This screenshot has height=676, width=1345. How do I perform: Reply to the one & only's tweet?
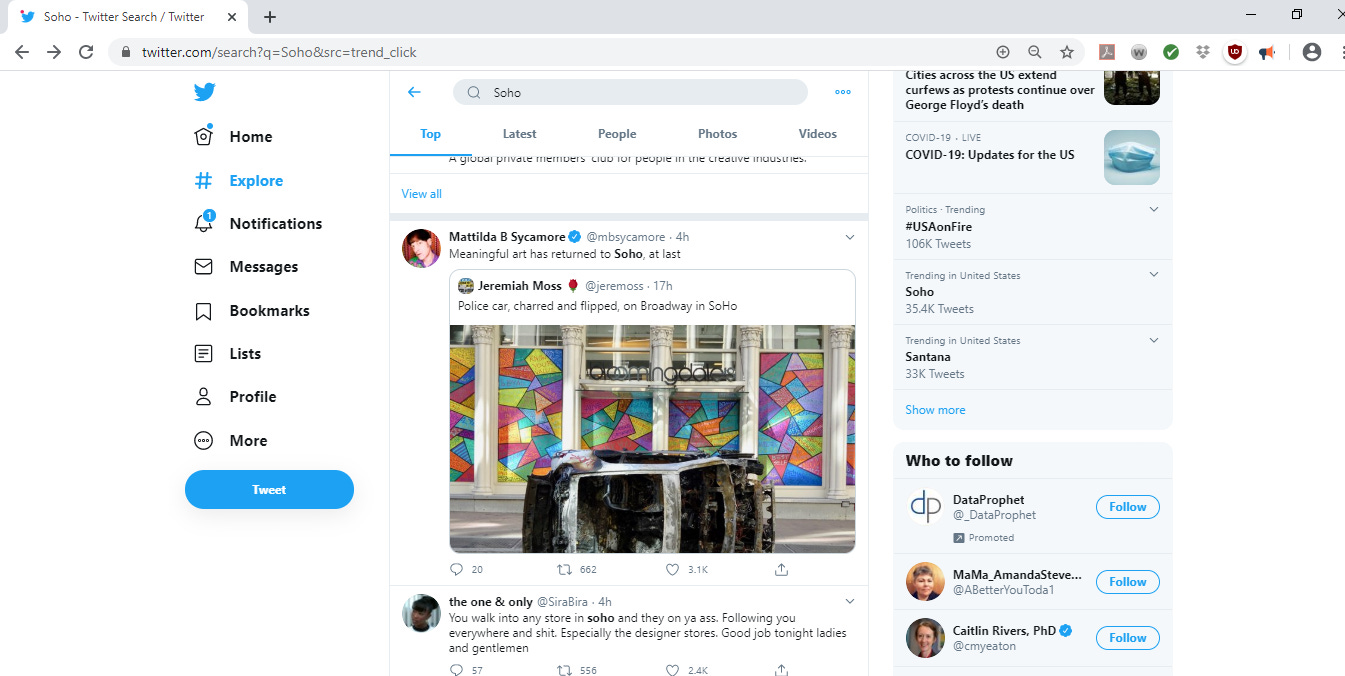click(x=457, y=670)
